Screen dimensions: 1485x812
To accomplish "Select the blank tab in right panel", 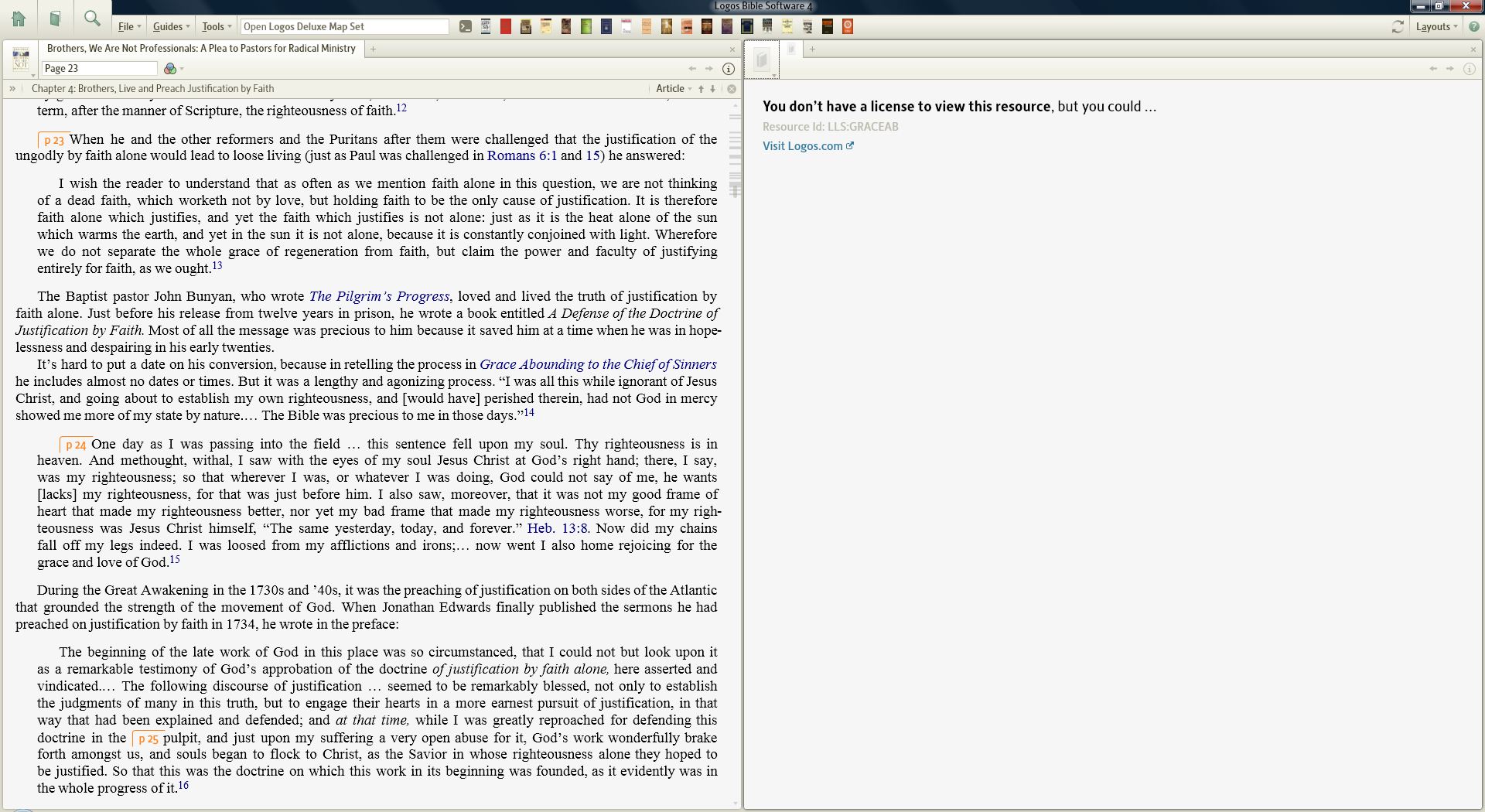I will [791, 49].
